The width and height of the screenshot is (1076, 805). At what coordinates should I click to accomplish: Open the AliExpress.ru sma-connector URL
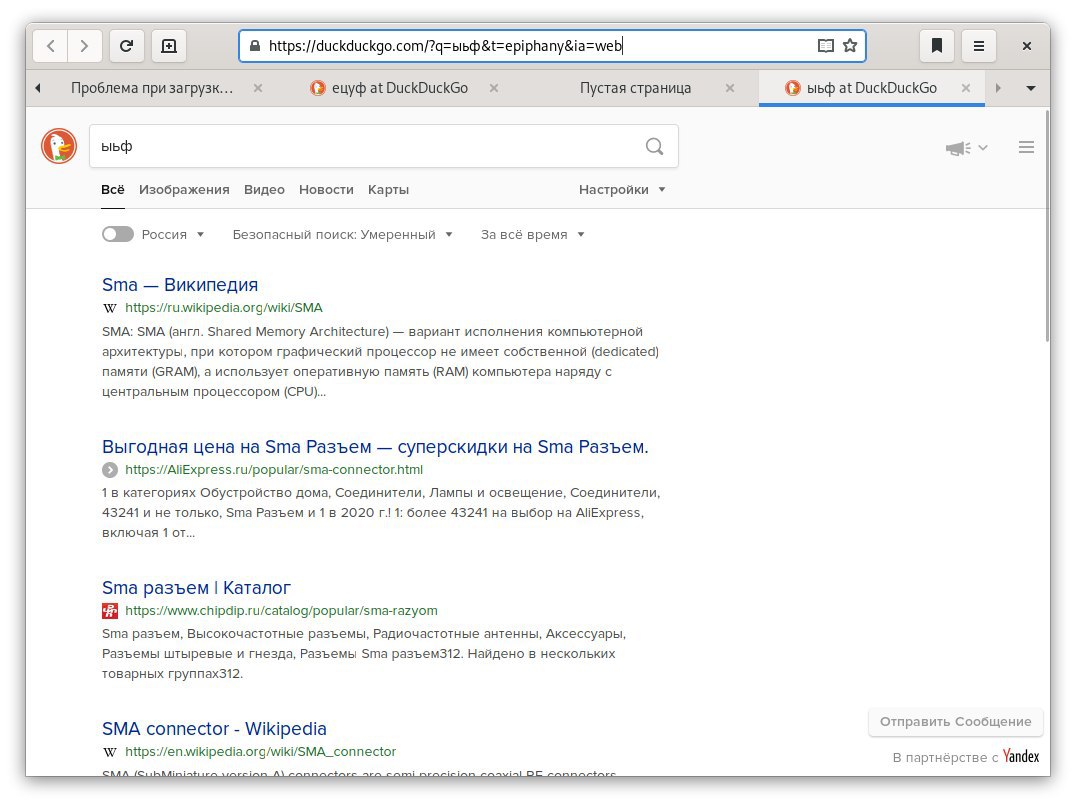tap(274, 470)
